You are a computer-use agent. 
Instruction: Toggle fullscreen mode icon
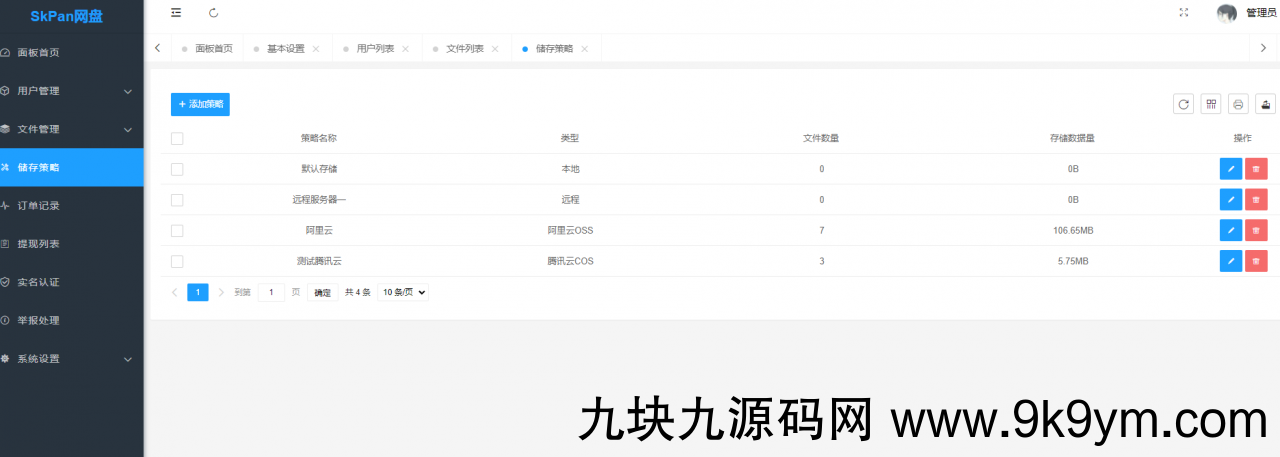[x=1184, y=13]
